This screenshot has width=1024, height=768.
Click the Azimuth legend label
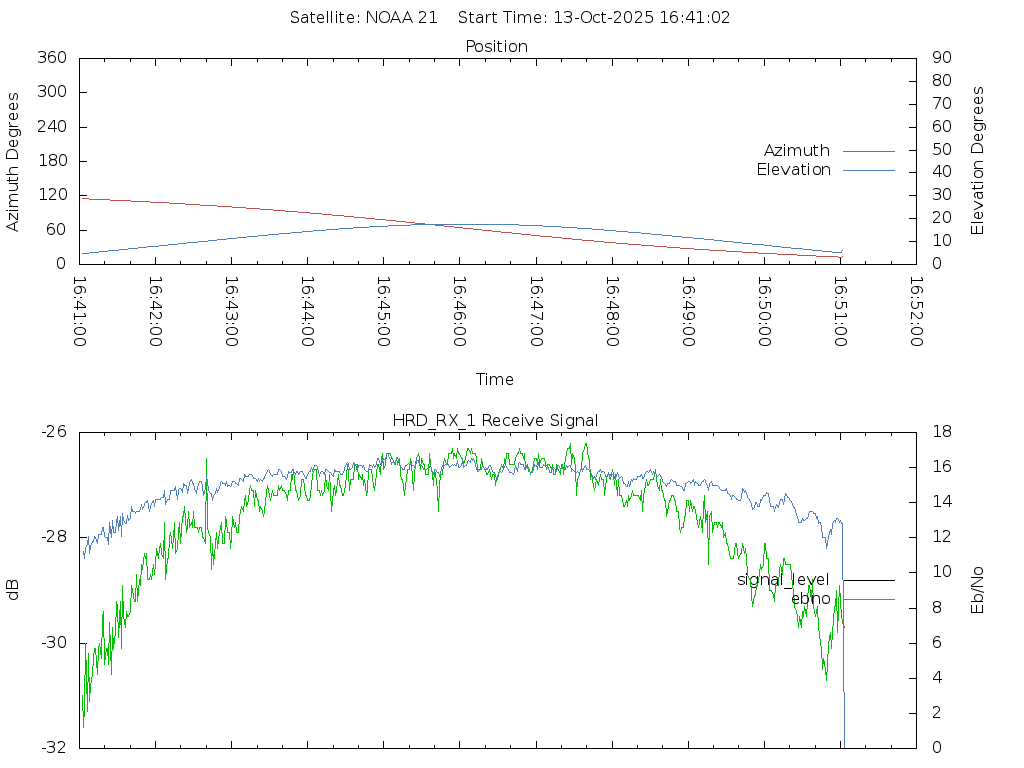point(796,151)
